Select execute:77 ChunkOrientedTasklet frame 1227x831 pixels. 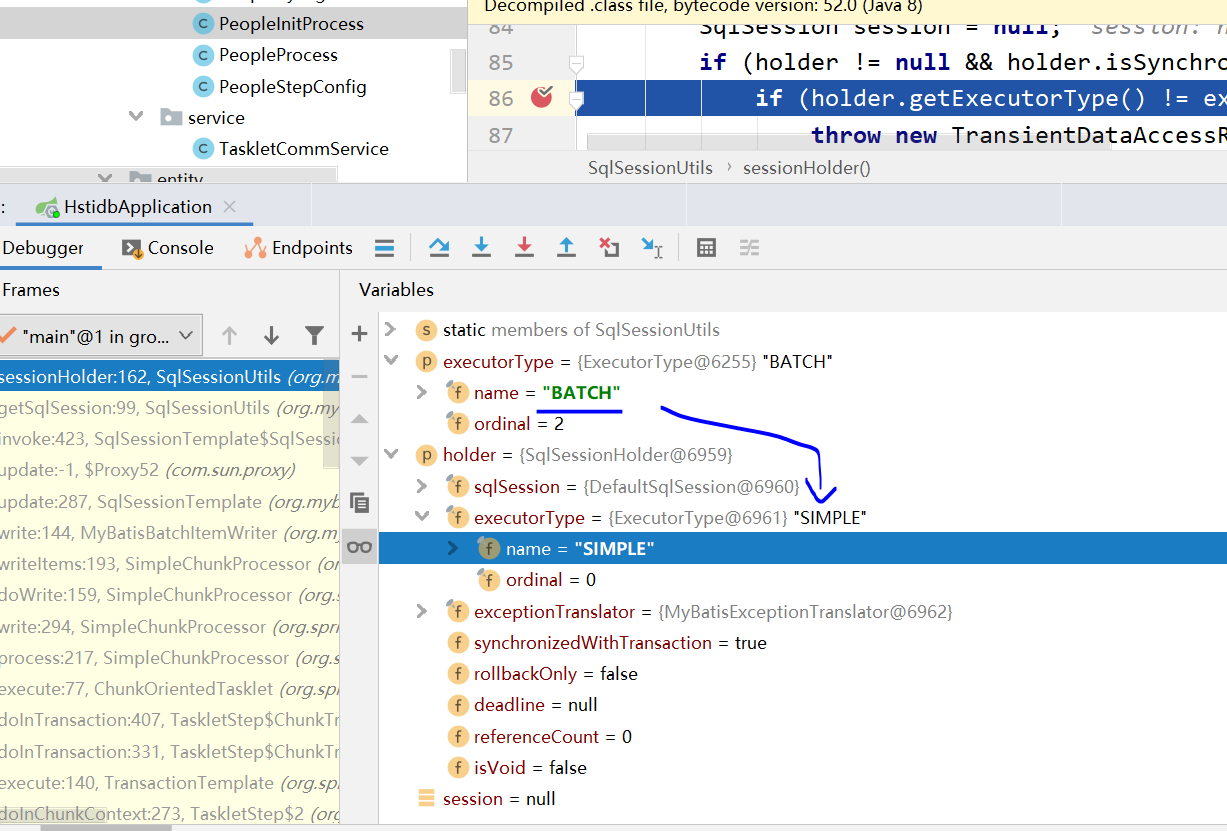pyautogui.click(x=169, y=689)
